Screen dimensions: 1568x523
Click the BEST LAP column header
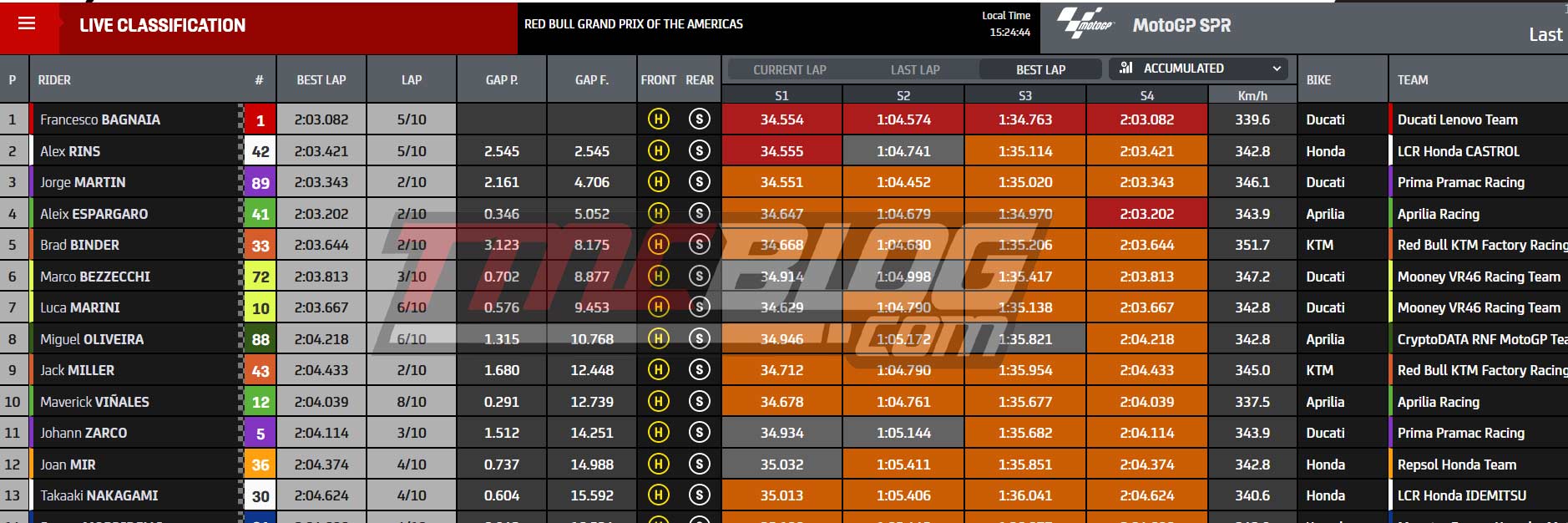tap(321, 79)
